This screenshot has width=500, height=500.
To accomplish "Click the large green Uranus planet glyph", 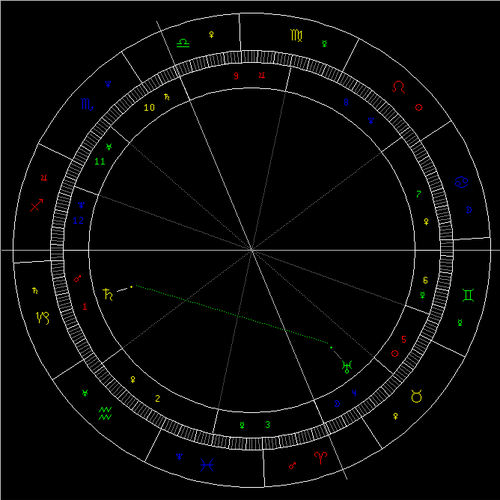I will click(347, 367).
